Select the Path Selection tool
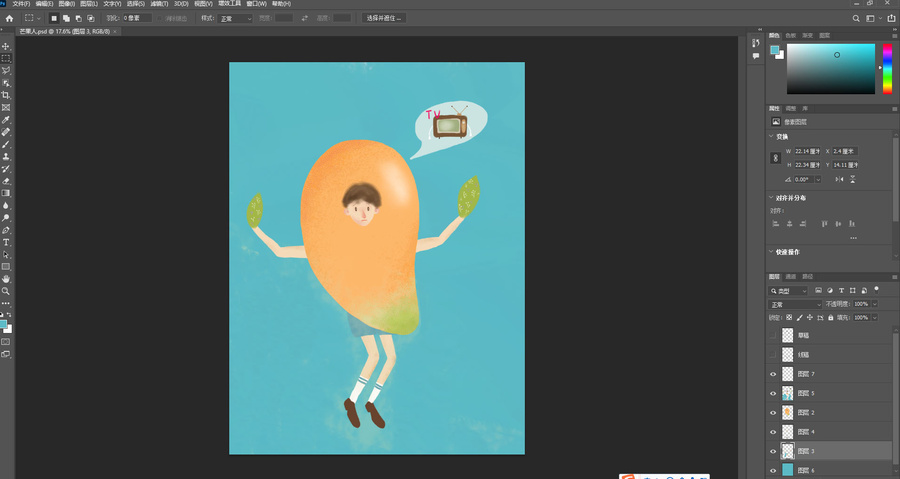The width and height of the screenshot is (900, 479). pos(6,255)
